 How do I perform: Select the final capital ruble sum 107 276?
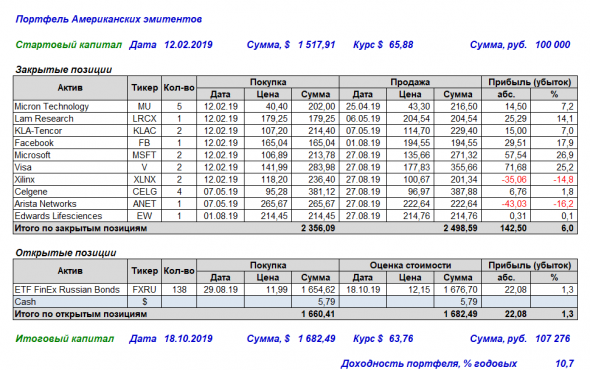coord(552,339)
